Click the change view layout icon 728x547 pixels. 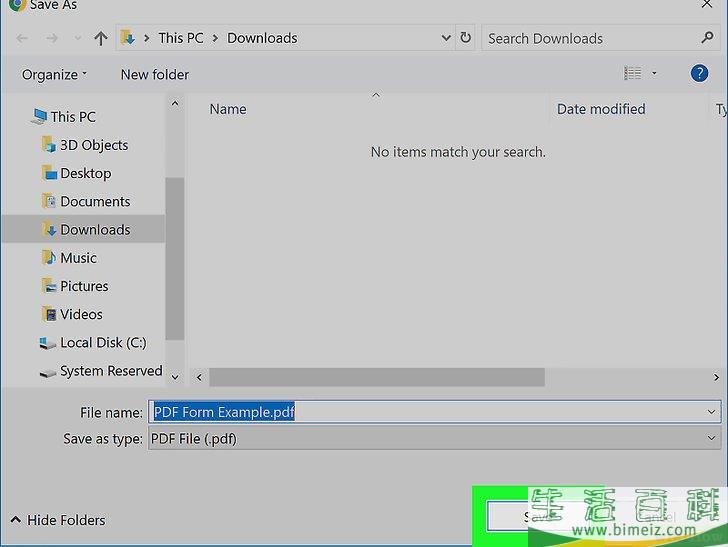tap(632, 74)
